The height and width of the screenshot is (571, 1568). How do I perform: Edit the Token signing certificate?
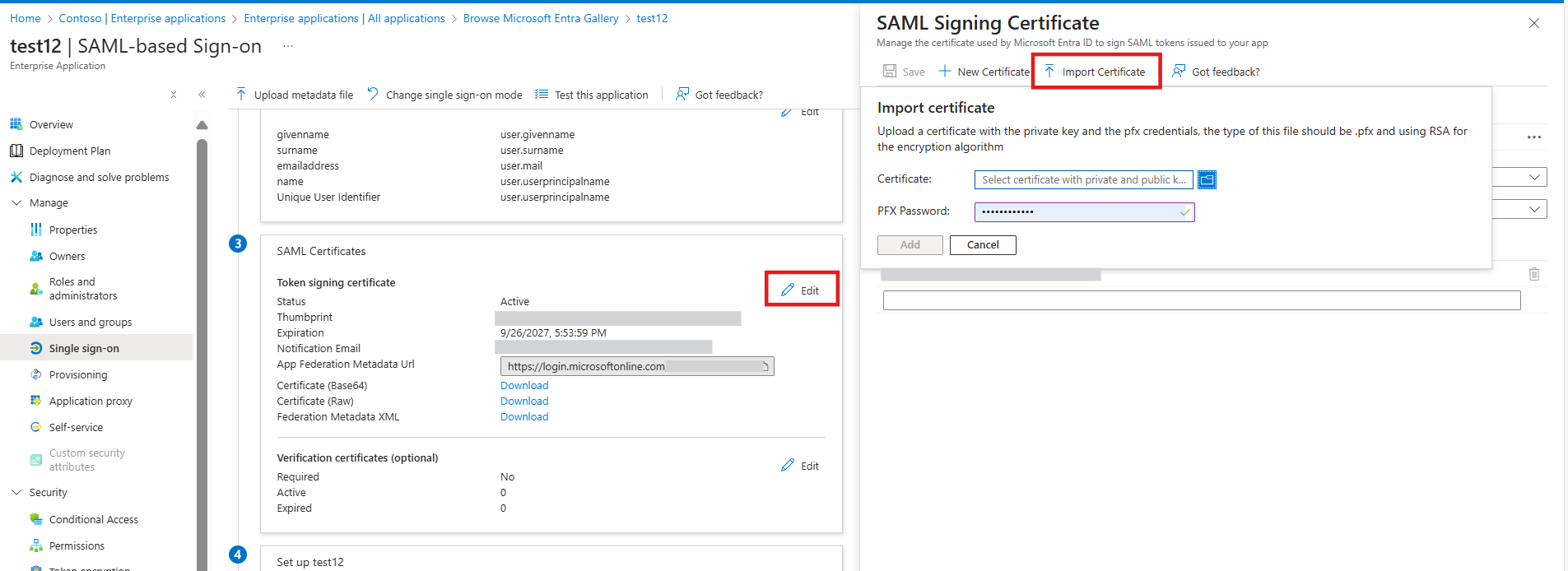(x=801, y=290)
